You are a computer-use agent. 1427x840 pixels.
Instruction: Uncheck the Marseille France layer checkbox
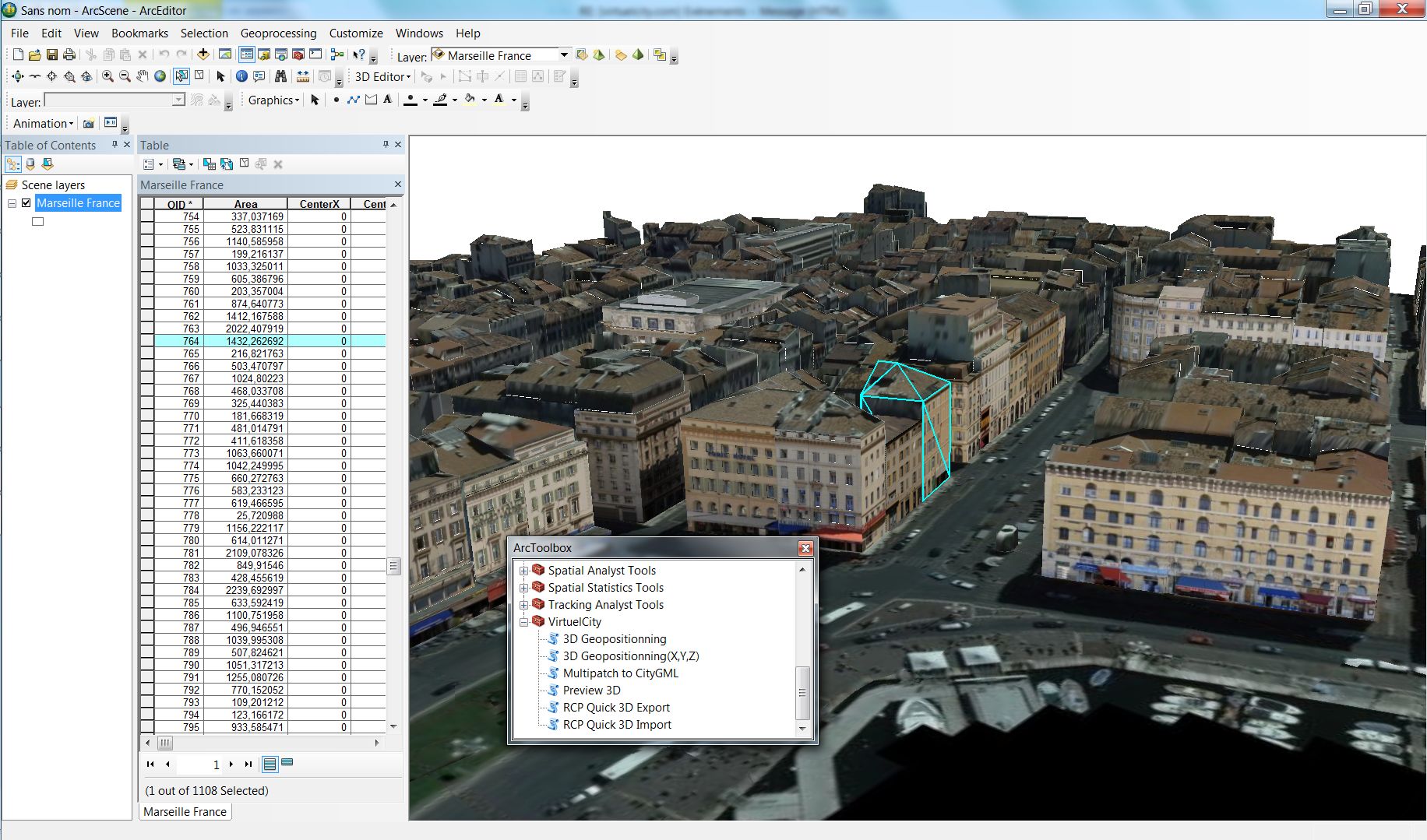(x=26, y=203)
